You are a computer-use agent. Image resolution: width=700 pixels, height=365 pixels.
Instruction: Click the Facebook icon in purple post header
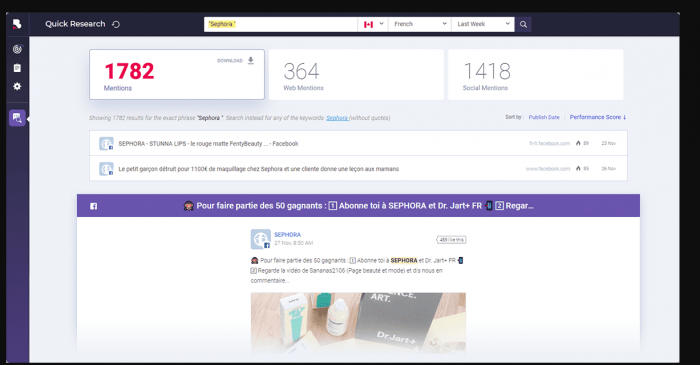tap(93, 206)
